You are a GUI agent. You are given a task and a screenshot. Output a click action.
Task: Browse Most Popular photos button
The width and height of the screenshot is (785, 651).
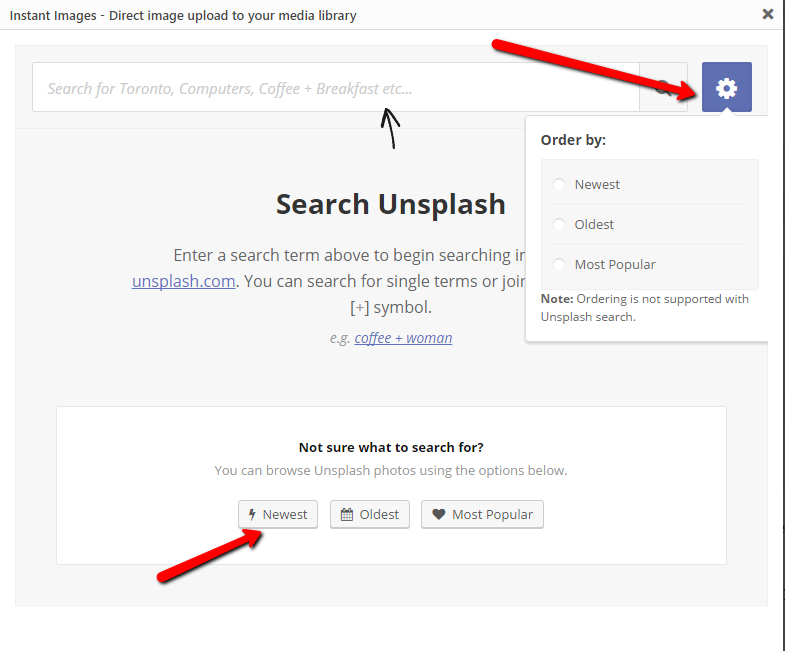click(x=482, y=514)
